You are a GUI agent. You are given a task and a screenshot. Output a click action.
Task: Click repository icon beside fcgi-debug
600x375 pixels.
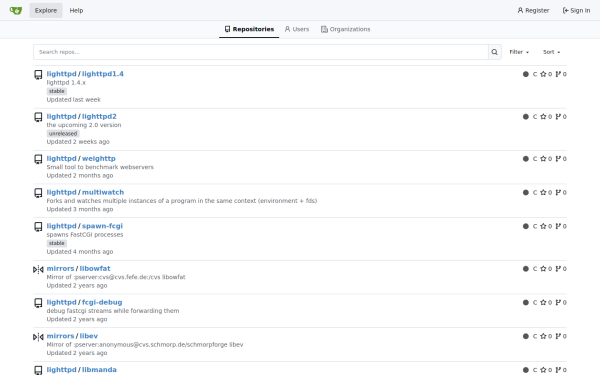coord(38,303)
